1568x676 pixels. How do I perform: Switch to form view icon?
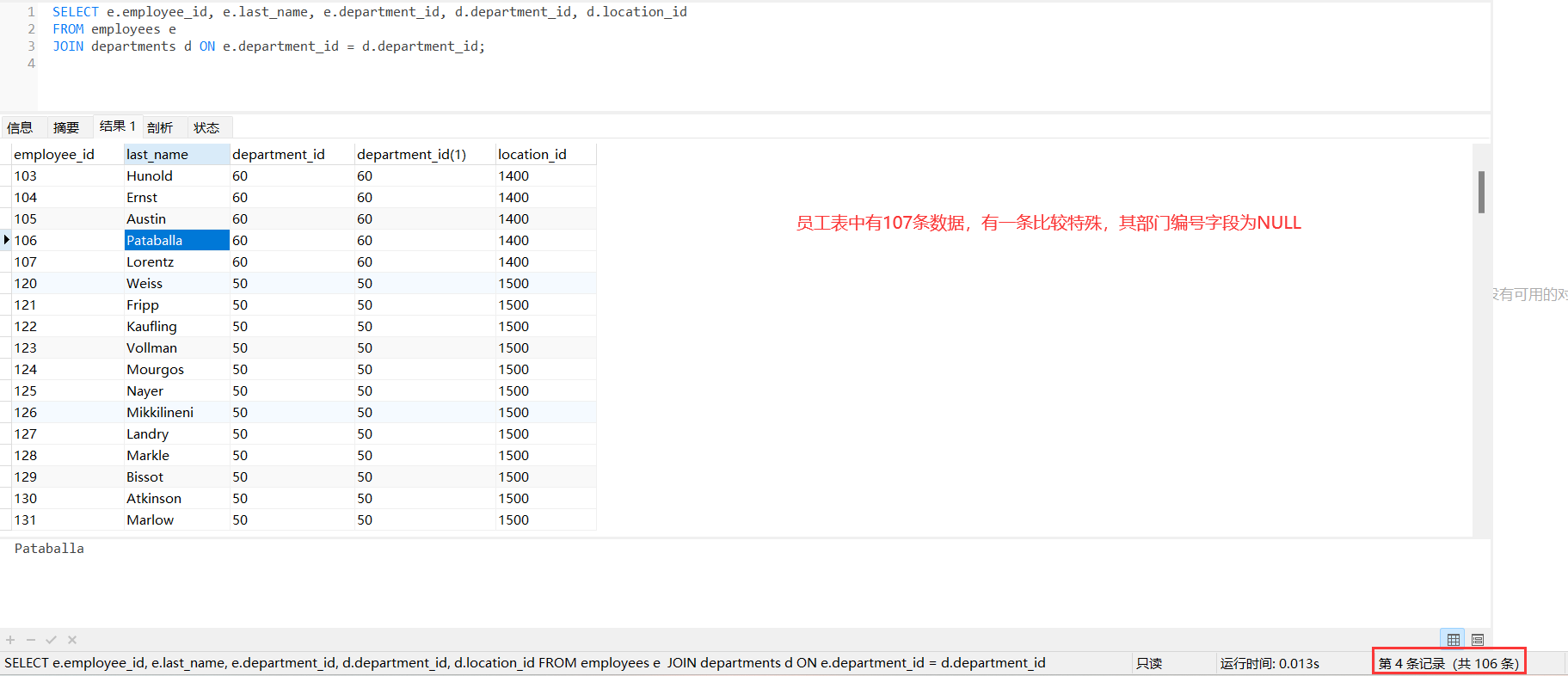tap(1478, 639)
